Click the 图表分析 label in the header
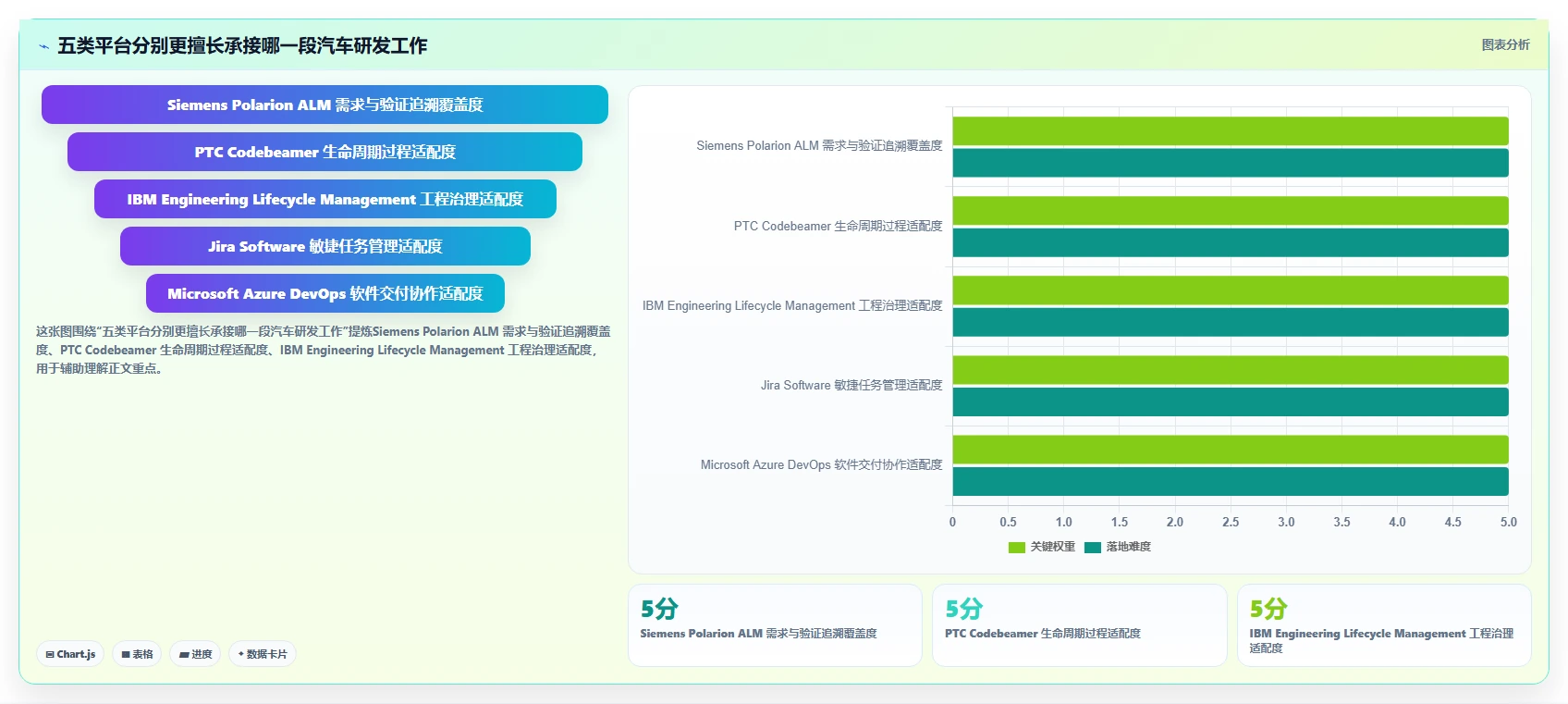This screenshot has height=704, width=1568. (1505, 44)
